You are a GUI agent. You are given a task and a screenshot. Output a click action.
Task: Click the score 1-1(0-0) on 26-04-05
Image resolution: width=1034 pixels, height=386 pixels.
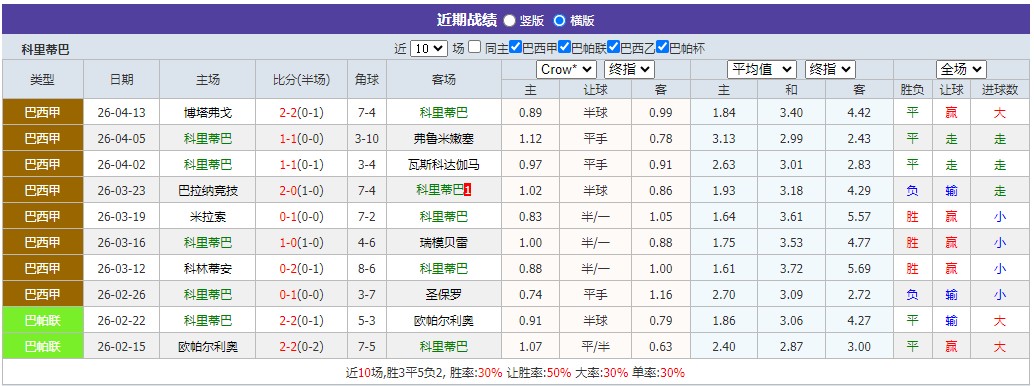pyautogui.click(x=301, y=139)
